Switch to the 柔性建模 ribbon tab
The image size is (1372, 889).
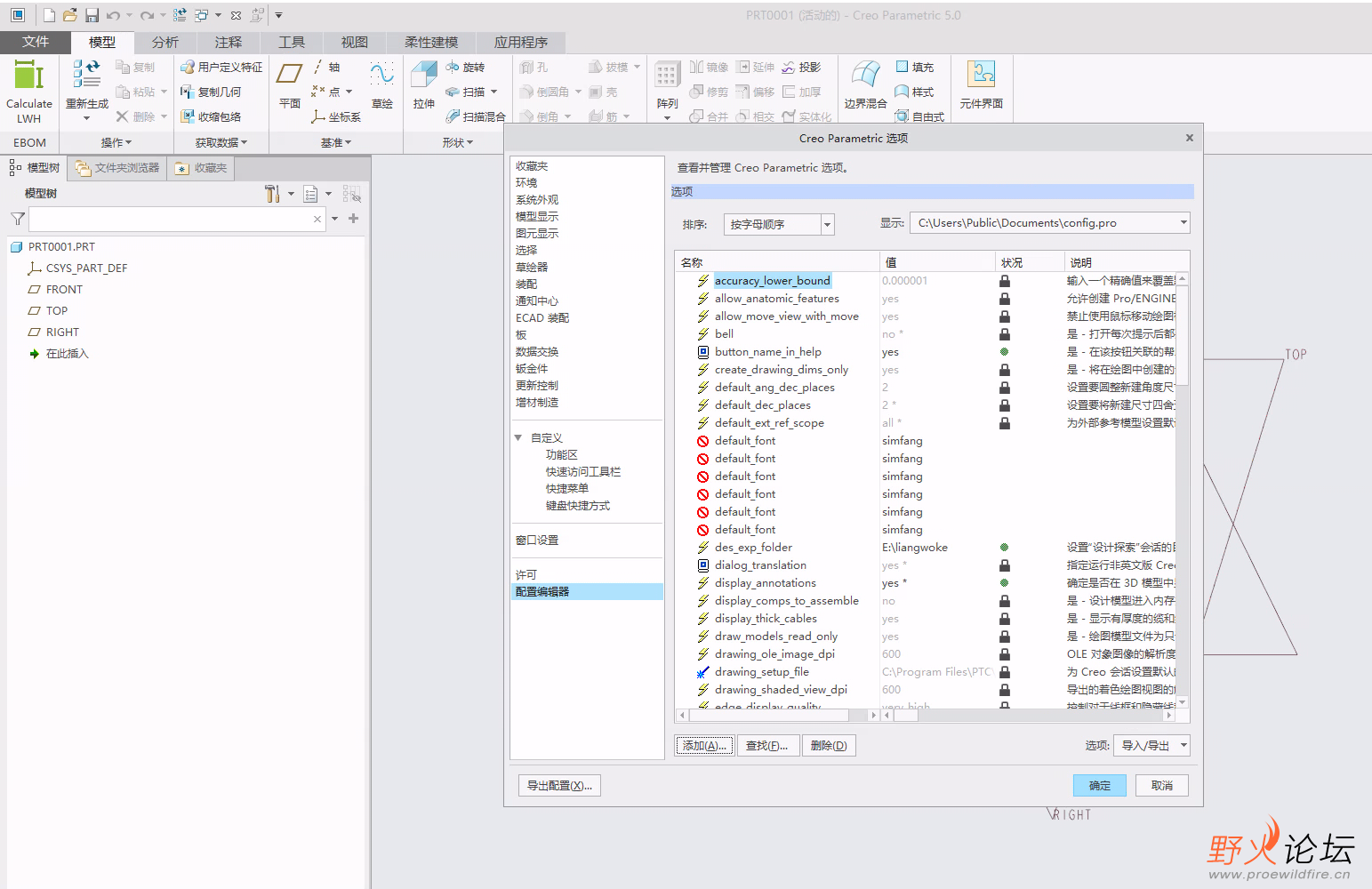(x=431, y=42)
